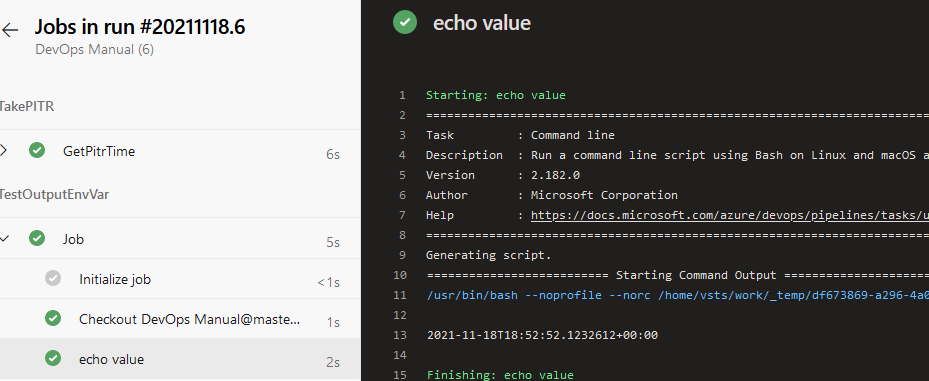Click the Jobs in run #20211118.6 title
This screenshot has height=381, width=929.
140,27
